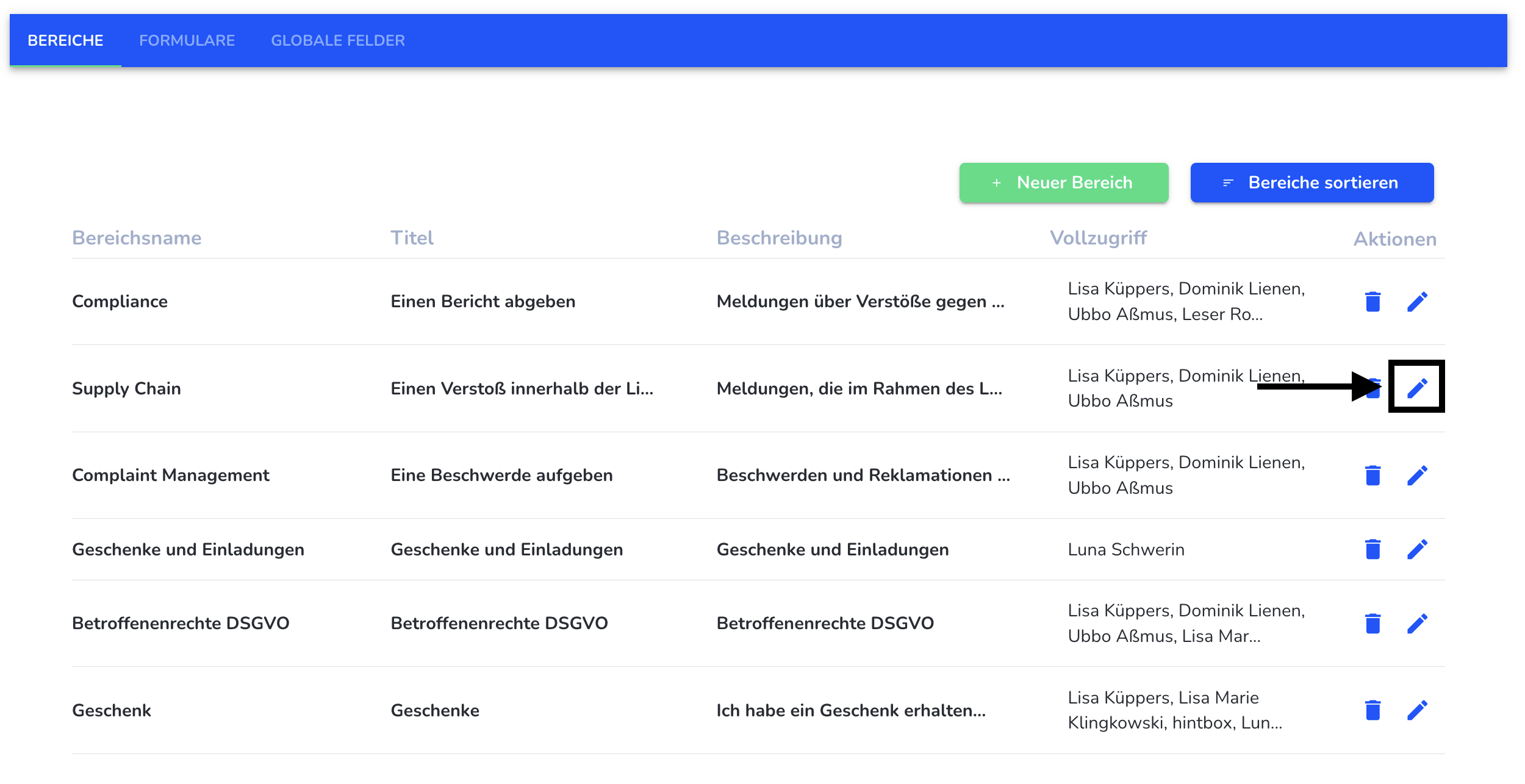The height and width of the screenshot is (784, 1525).
Task: Click title 'Einen Bericht abgeben'
Action: coord(483,302)
